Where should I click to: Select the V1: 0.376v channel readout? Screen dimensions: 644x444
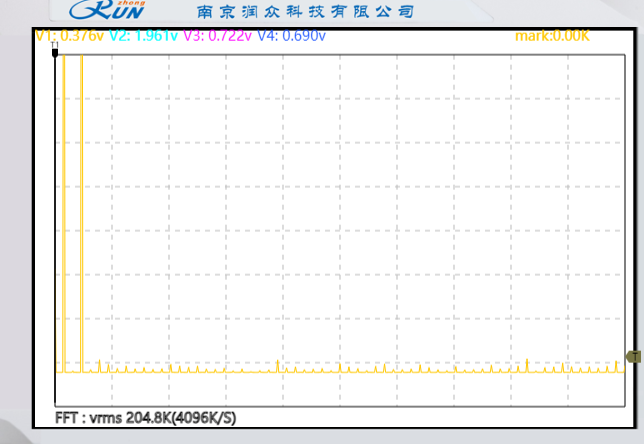tap(70, 36)
